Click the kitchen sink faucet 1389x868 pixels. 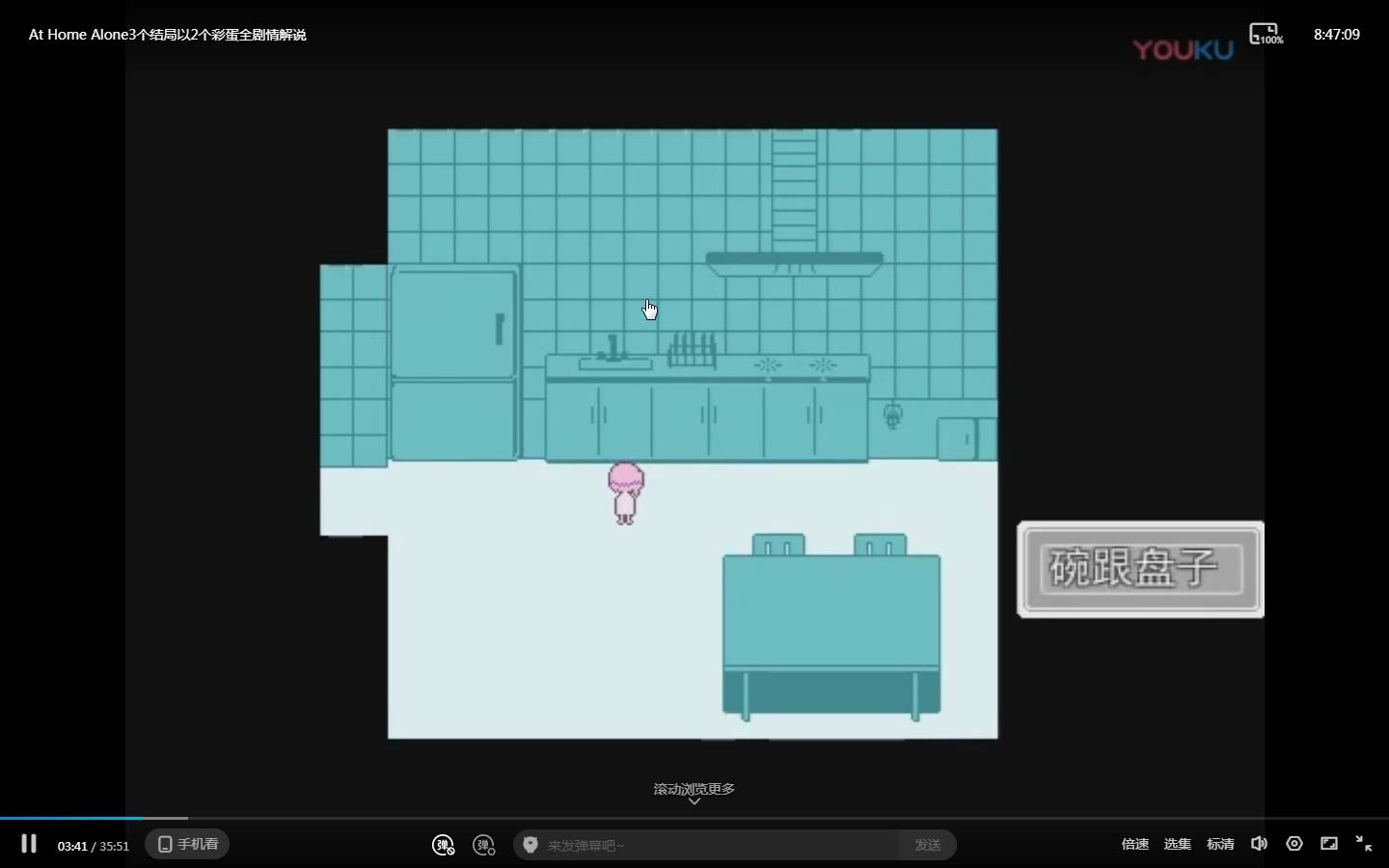(612, 348)
